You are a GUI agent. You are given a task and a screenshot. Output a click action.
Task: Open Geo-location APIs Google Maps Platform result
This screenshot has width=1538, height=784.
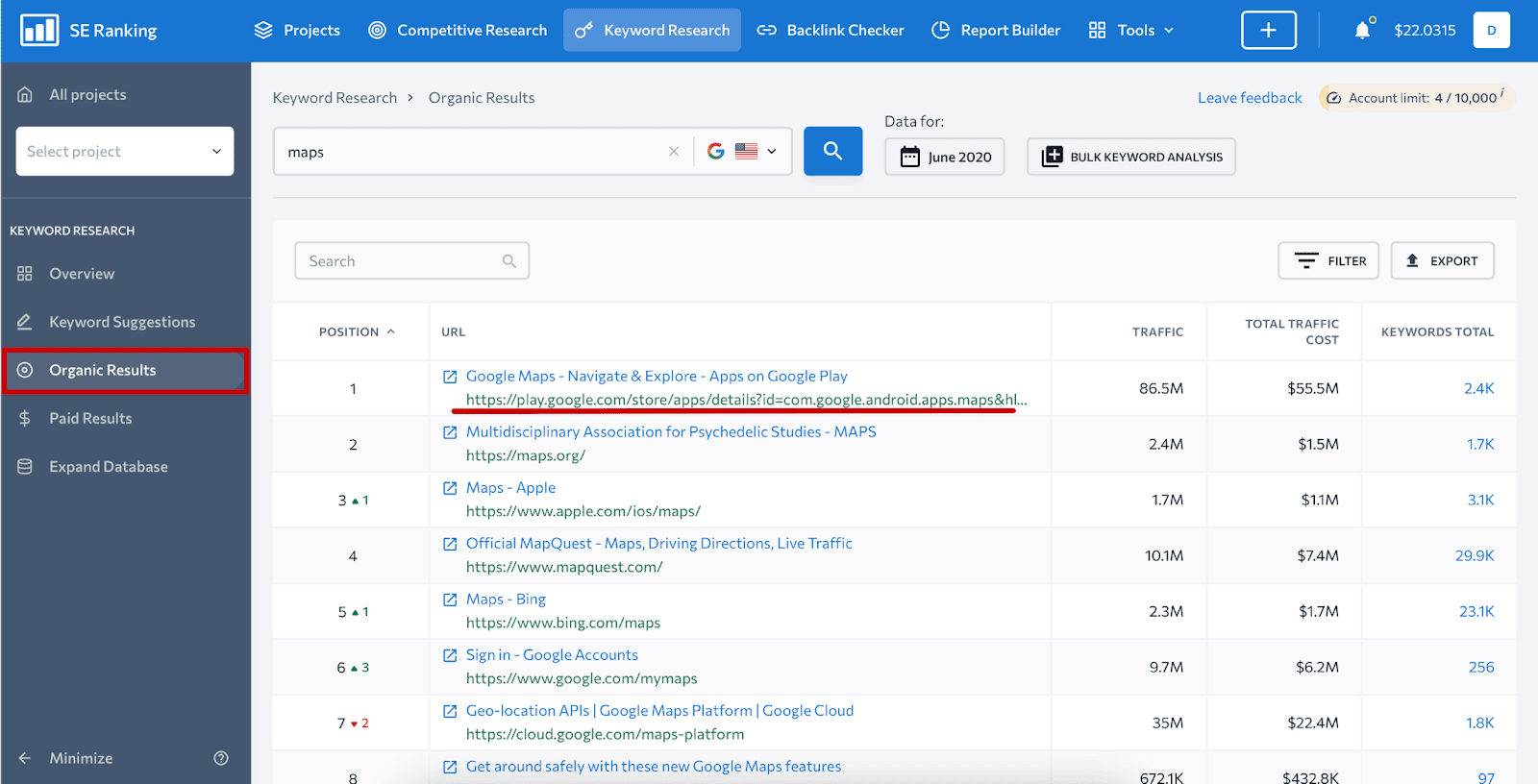pos(659,711)
